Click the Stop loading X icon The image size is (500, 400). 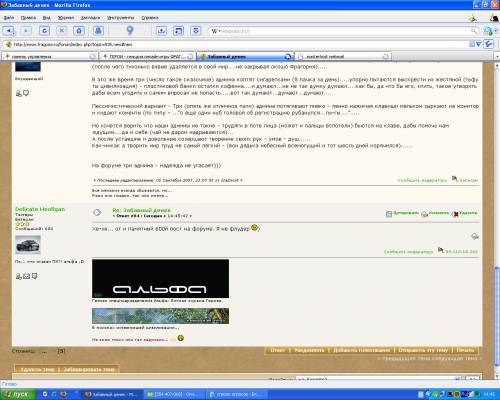coord(62,31)
